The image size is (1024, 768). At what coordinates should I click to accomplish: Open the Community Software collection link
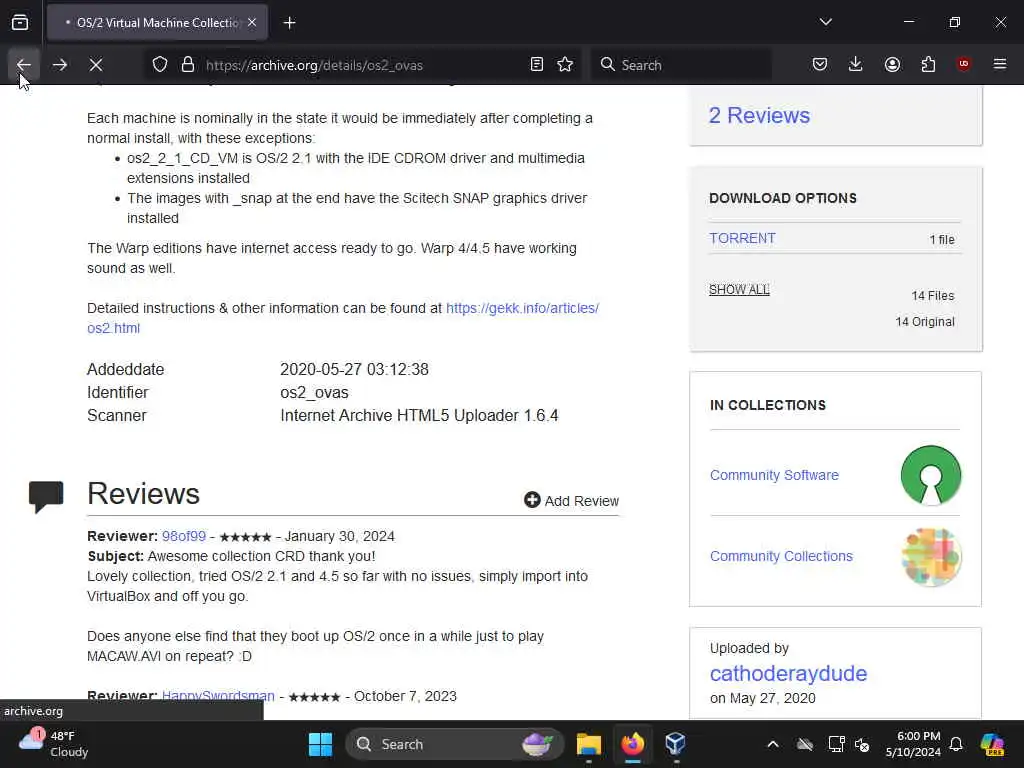(x=774, y=475)
